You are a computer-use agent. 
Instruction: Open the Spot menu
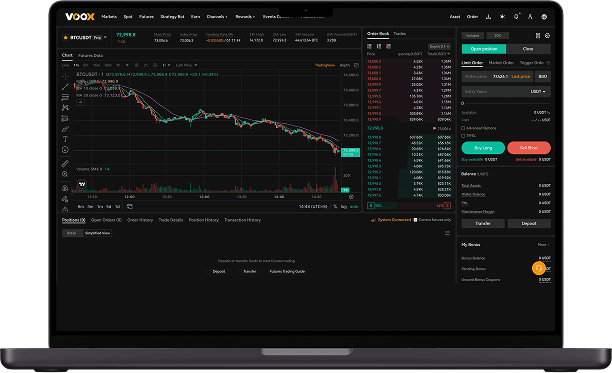tap(128, 17)
